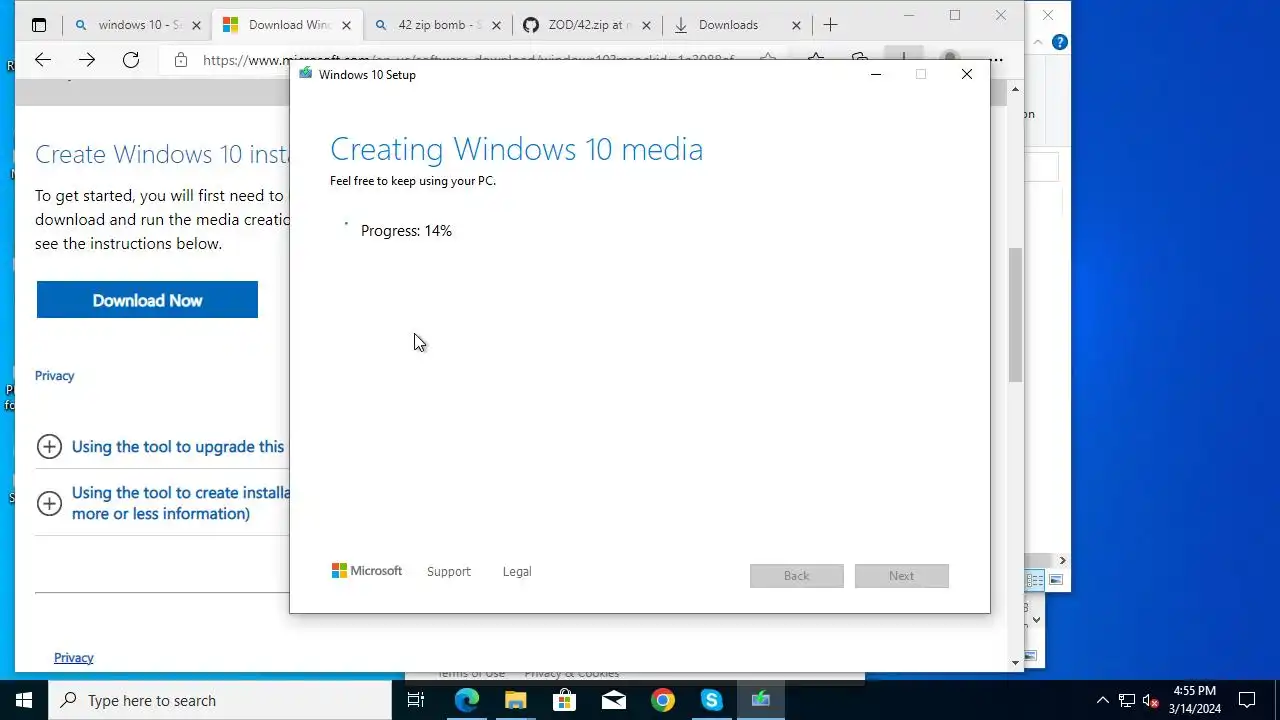Close the 'windows 10' search tab

pyautogui.click(x=196, y=25)
